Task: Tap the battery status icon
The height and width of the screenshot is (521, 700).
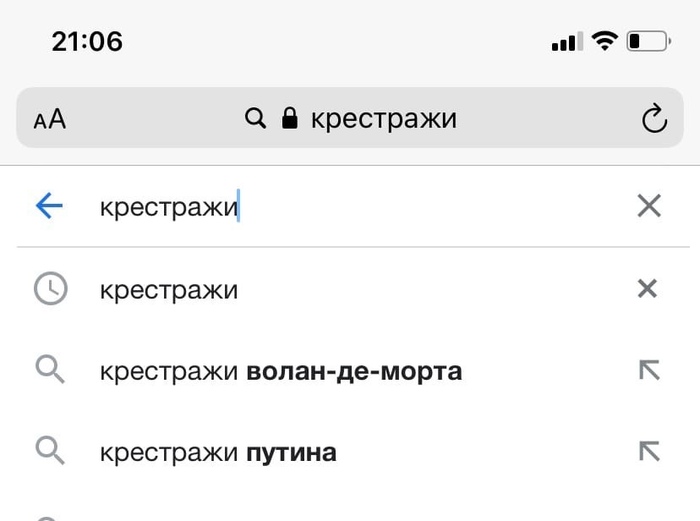Action: coord(648,42)
